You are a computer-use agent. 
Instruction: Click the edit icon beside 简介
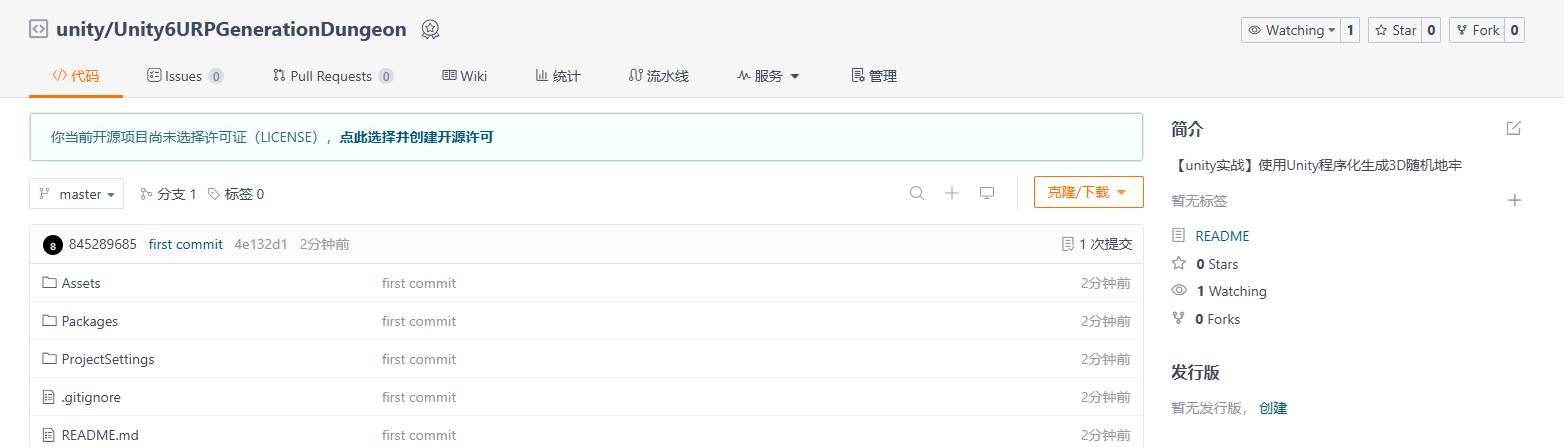click(x=1514, y=128)
